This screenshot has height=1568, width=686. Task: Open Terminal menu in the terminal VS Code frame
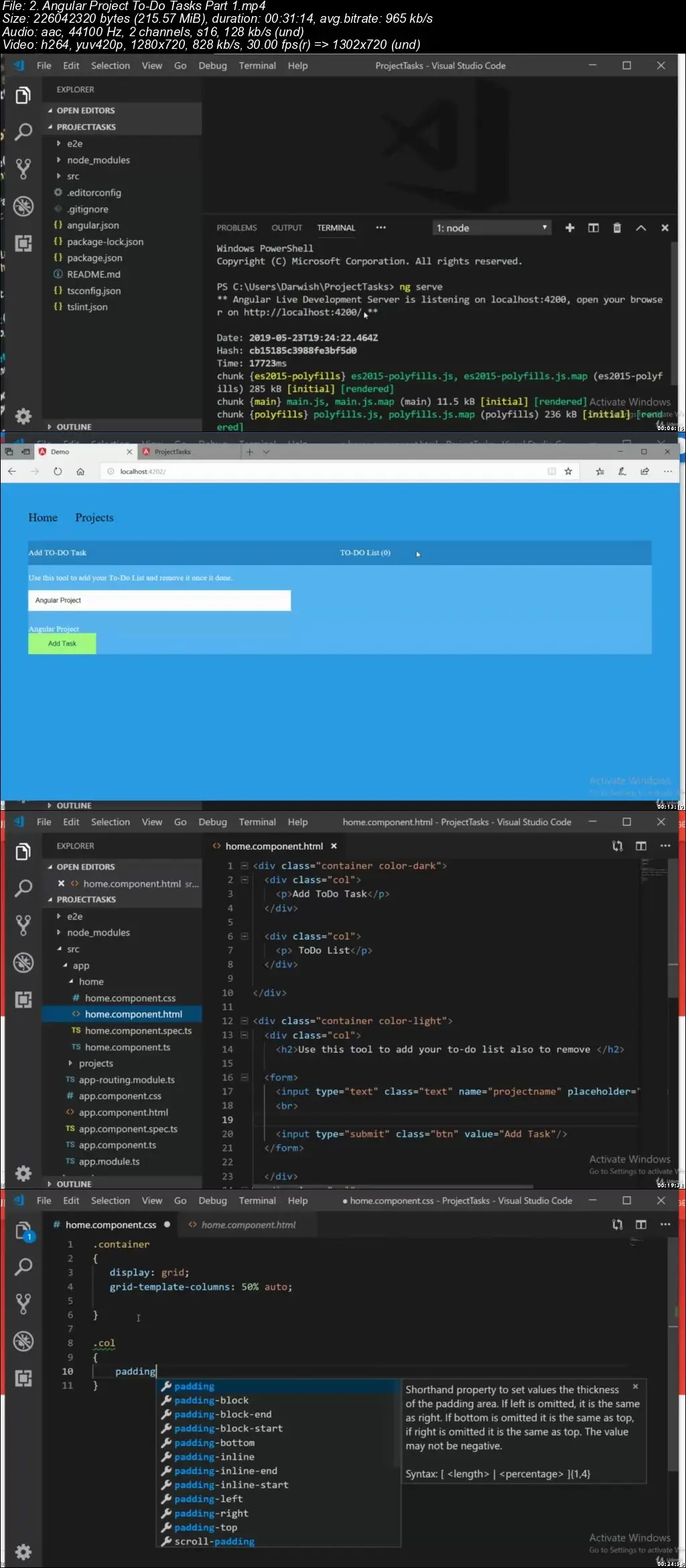click(257, 66)
